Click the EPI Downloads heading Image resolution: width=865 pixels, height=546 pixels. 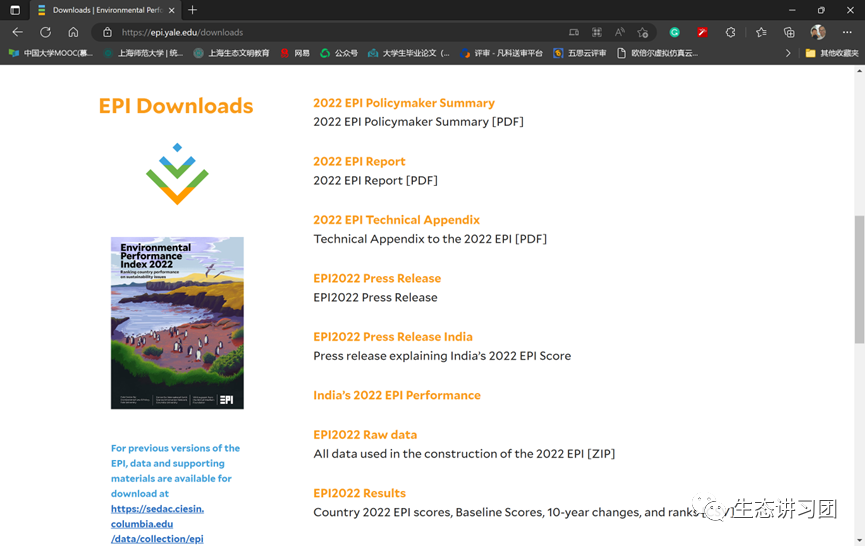176,106
